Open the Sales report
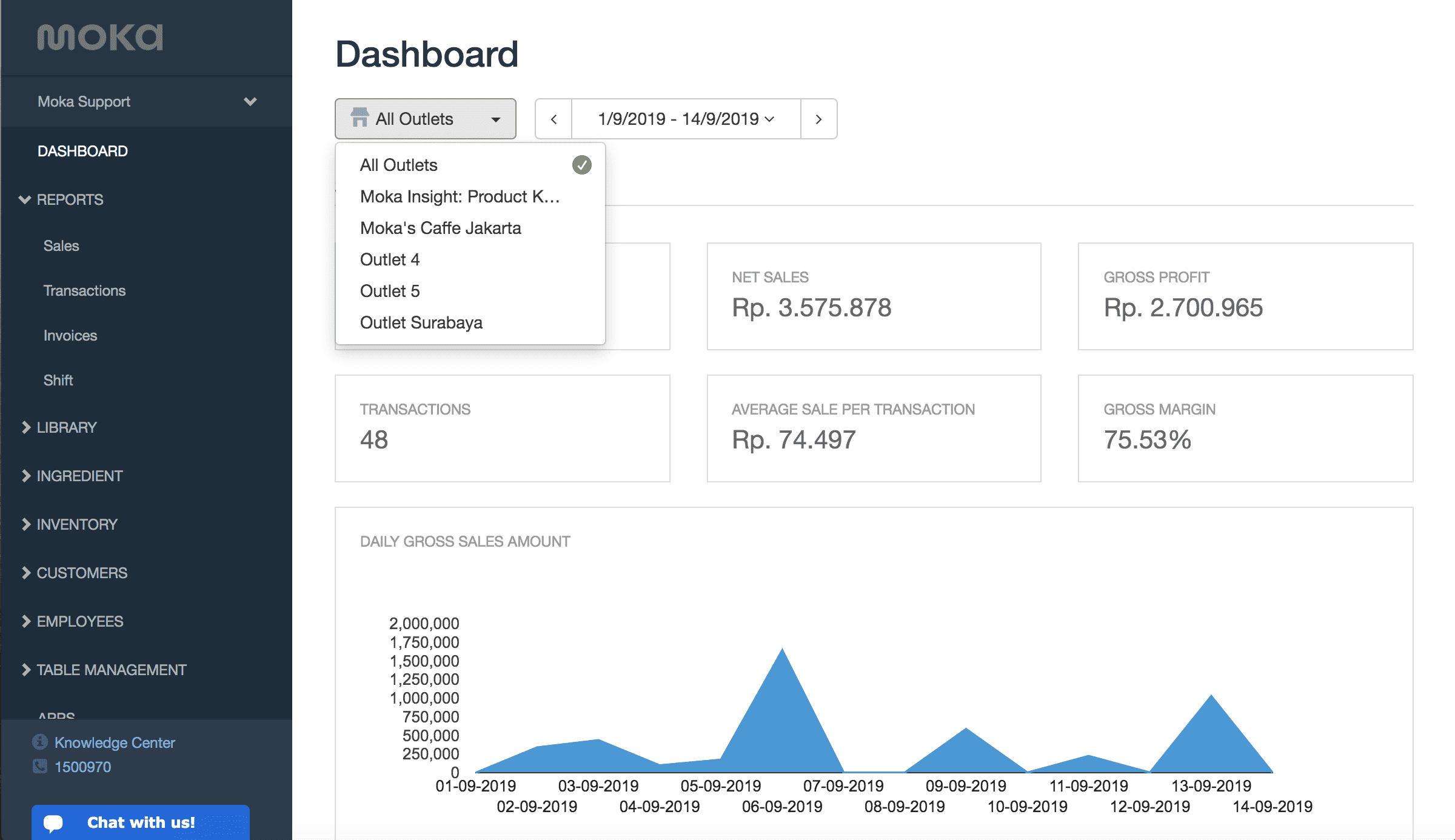This screenshot has width=1455, height=840. [61, 245]
